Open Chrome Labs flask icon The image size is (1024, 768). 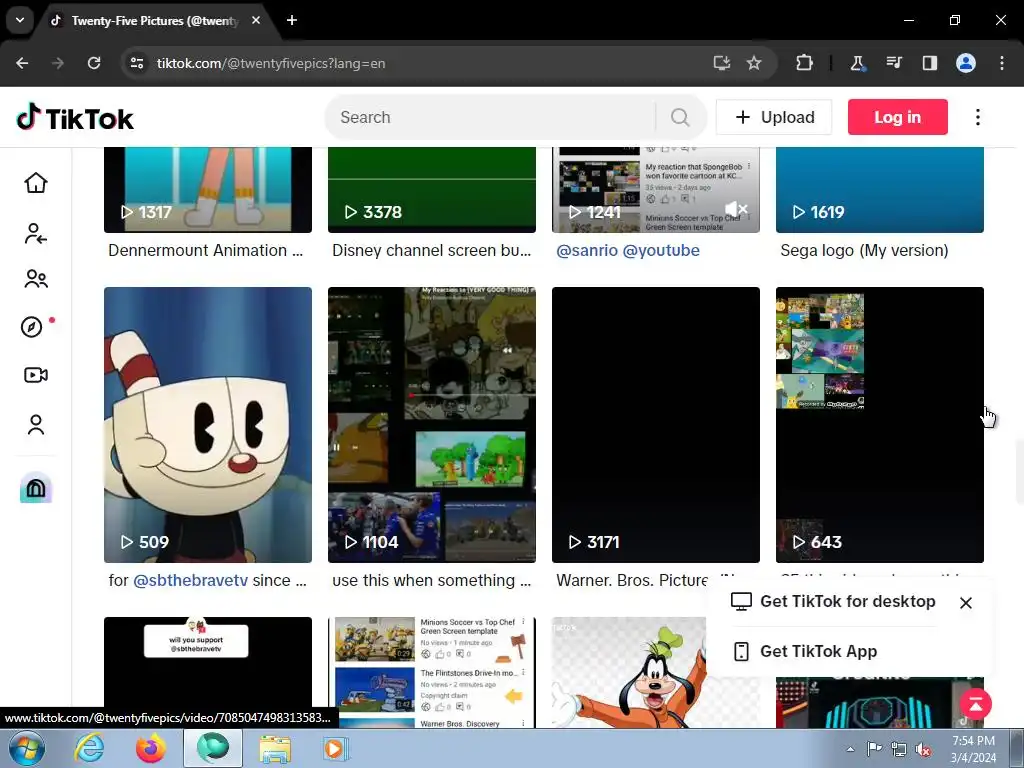pyautogui.click(x=857, y=63)
